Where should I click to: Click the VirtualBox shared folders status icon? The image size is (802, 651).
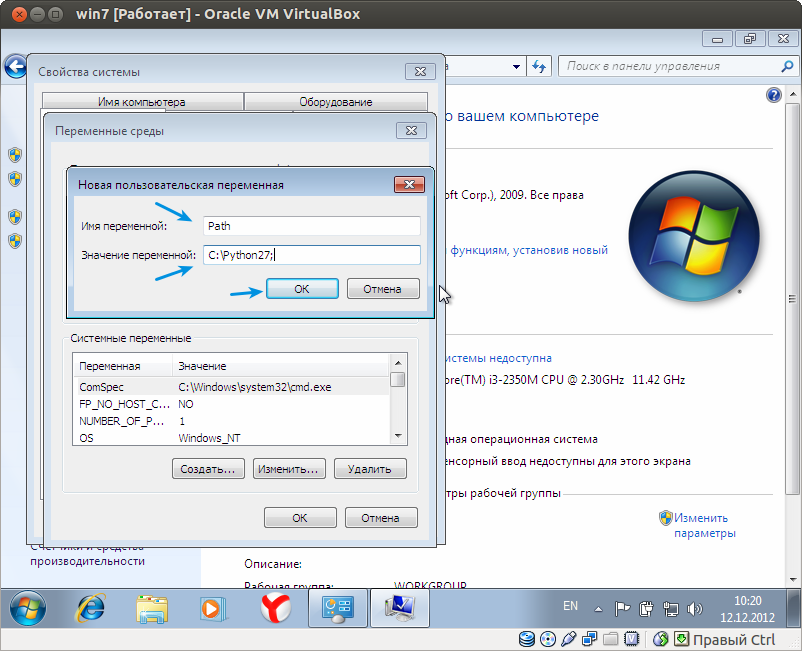[x=611, y=639]
